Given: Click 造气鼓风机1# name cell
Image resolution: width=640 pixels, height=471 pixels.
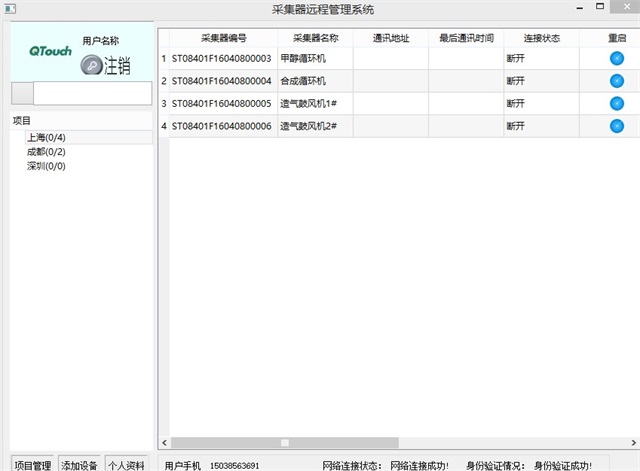Looking at the screenshot, I should [x=316, y=103].
